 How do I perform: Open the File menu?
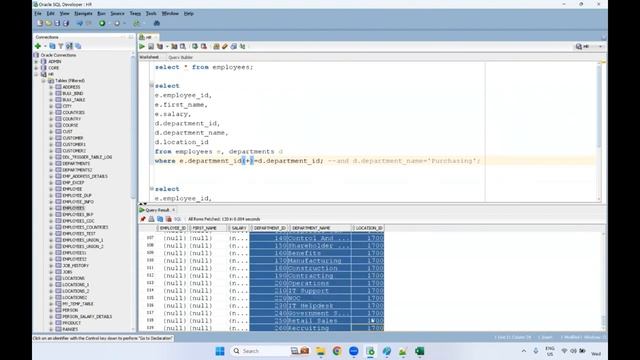point(38,13)
